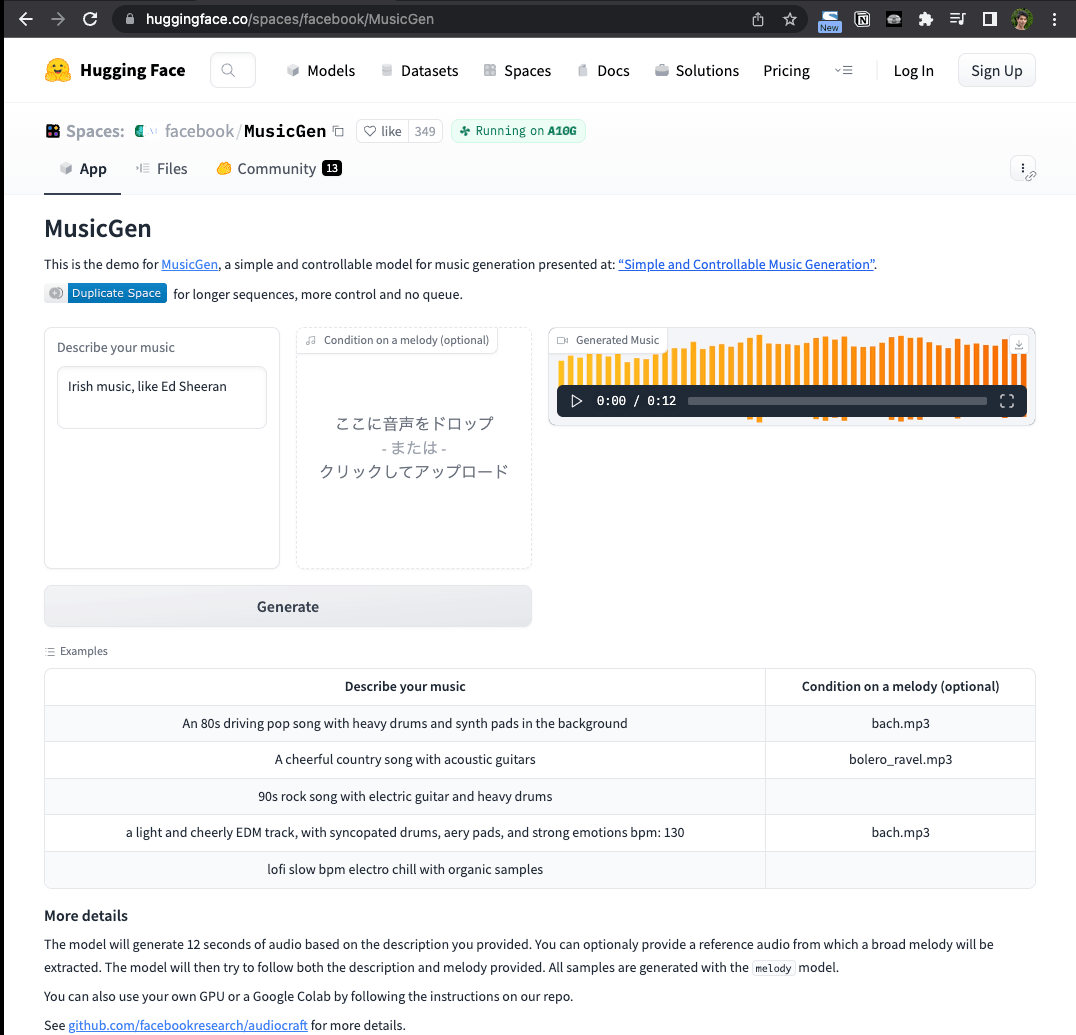Open the space options three-dot menu
1076x1035 pixels.
pyautogui.click(x=1022, y=168)
